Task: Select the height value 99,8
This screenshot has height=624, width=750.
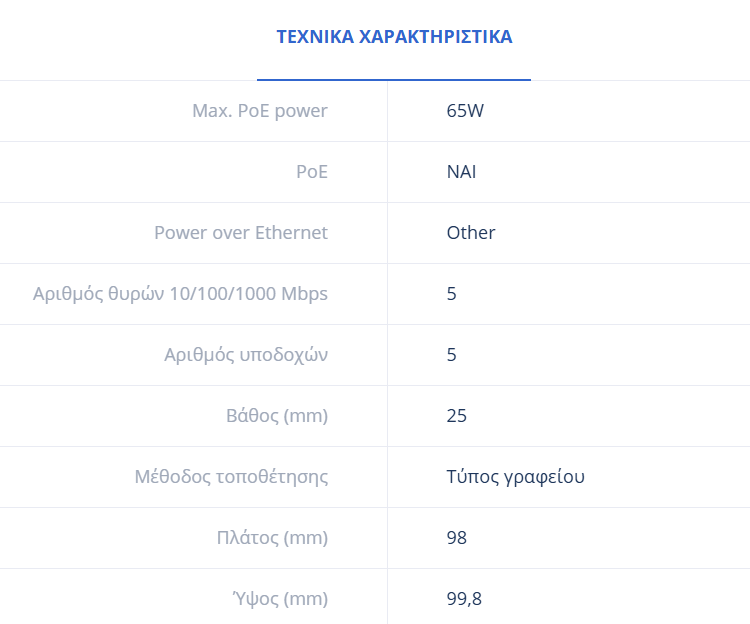Action: coord(465,599)
